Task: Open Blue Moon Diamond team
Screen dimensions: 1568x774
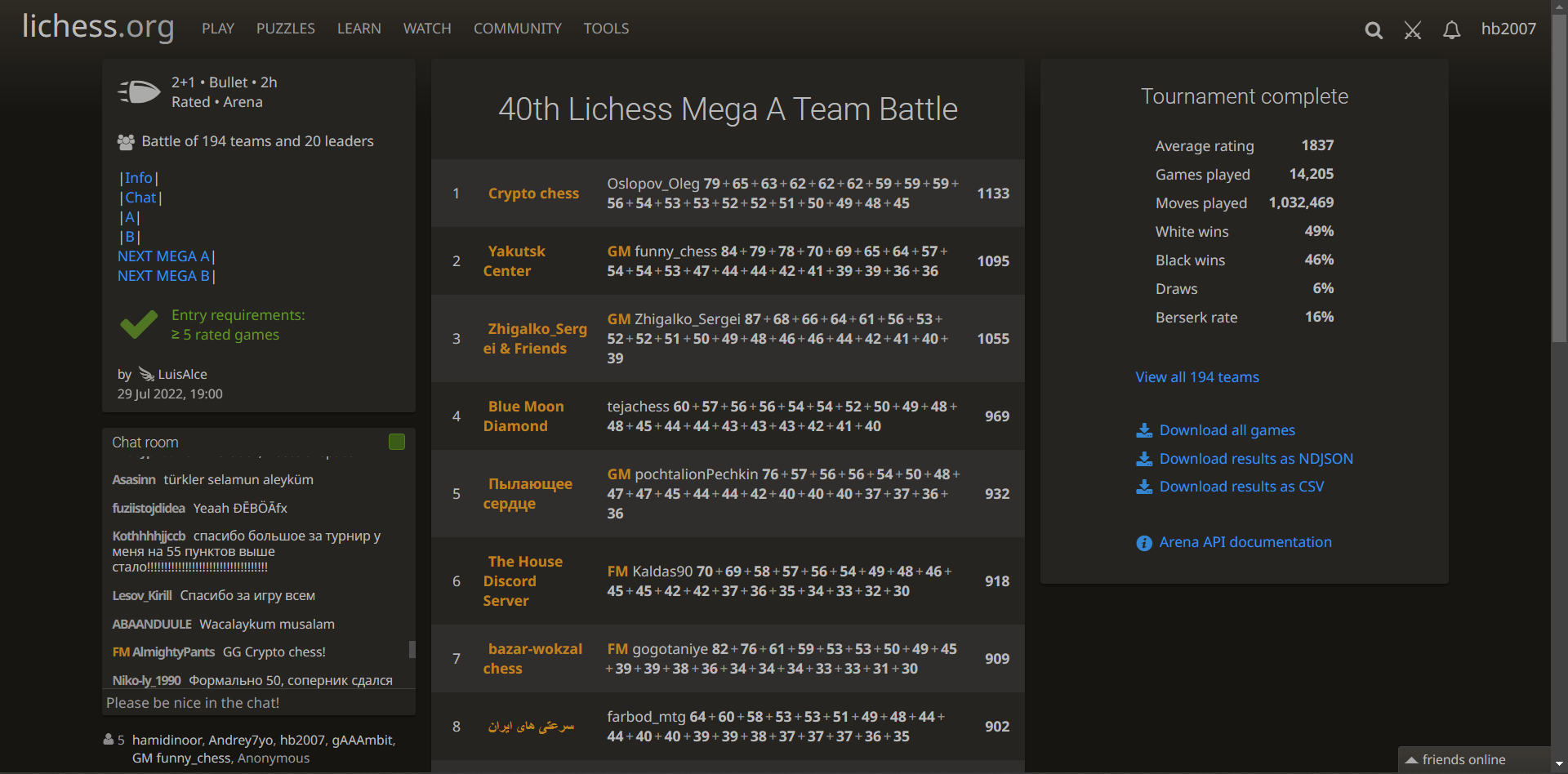Action: (x=523, y=416)
